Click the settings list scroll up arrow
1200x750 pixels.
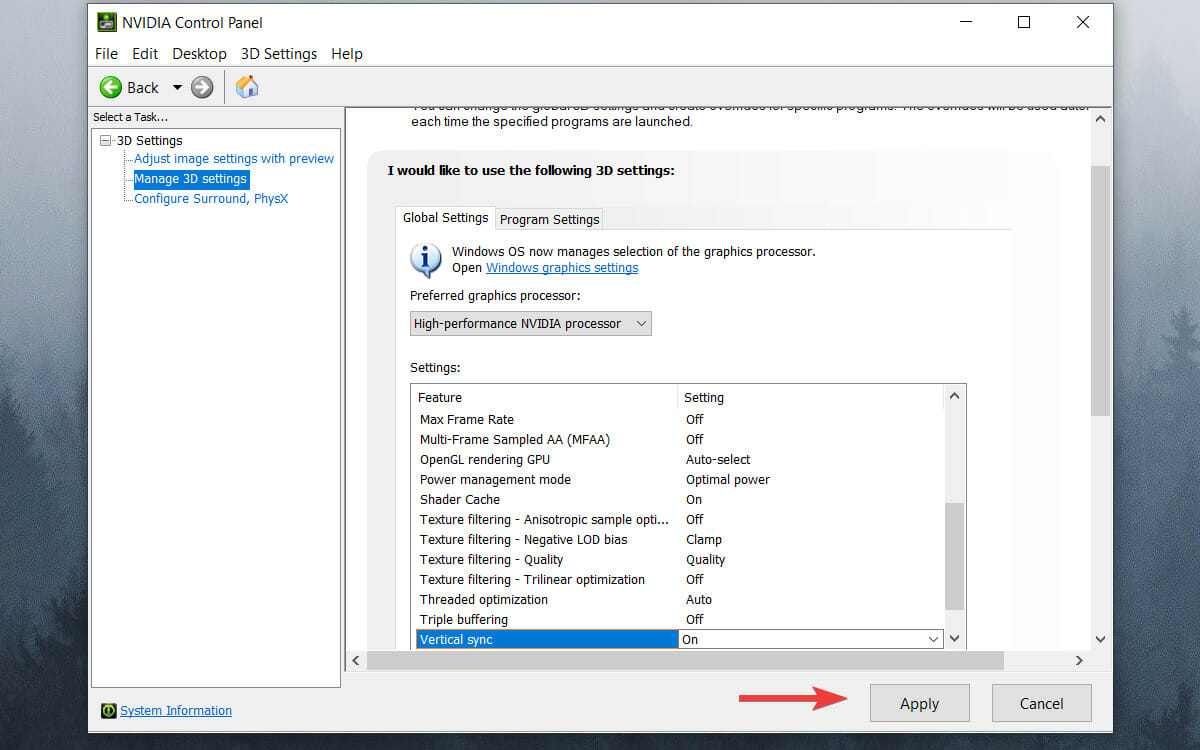pos(954,397)
